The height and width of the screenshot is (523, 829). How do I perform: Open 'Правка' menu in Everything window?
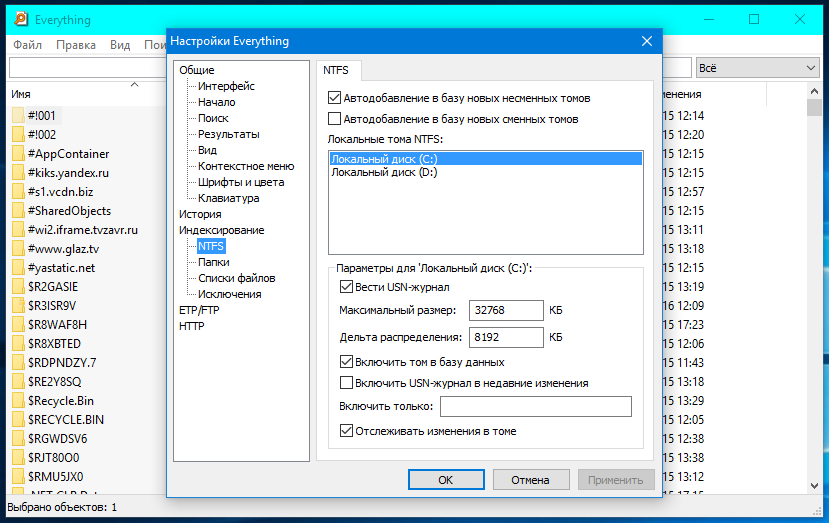click(x=76, y=45)
